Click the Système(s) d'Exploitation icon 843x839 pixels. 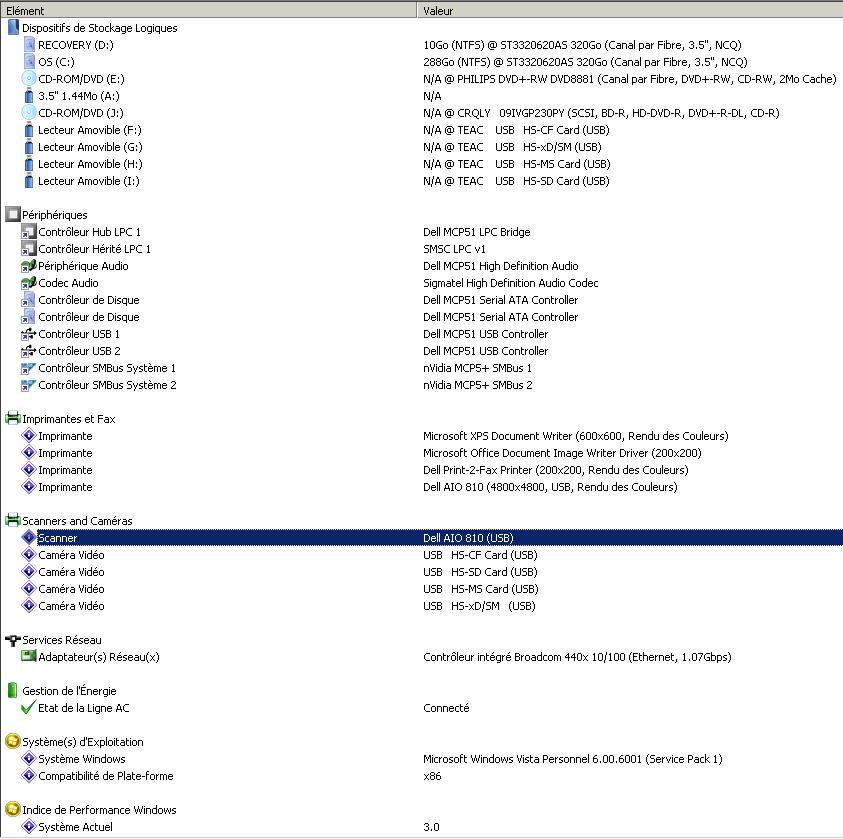pyautogui.click(x=13, y=741)
